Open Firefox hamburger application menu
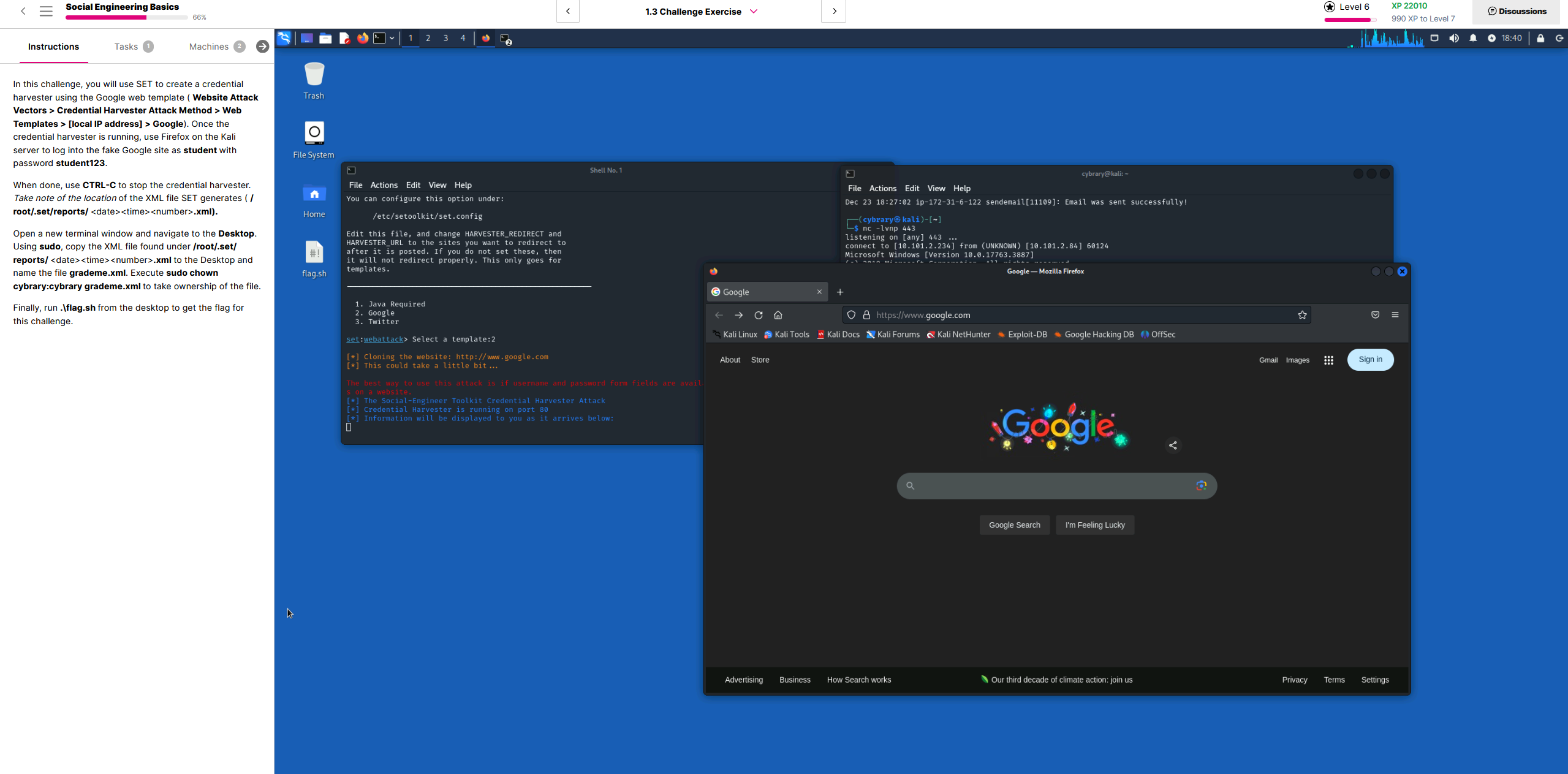Viewport: 1568px width, 774px height. point(1395,315)
